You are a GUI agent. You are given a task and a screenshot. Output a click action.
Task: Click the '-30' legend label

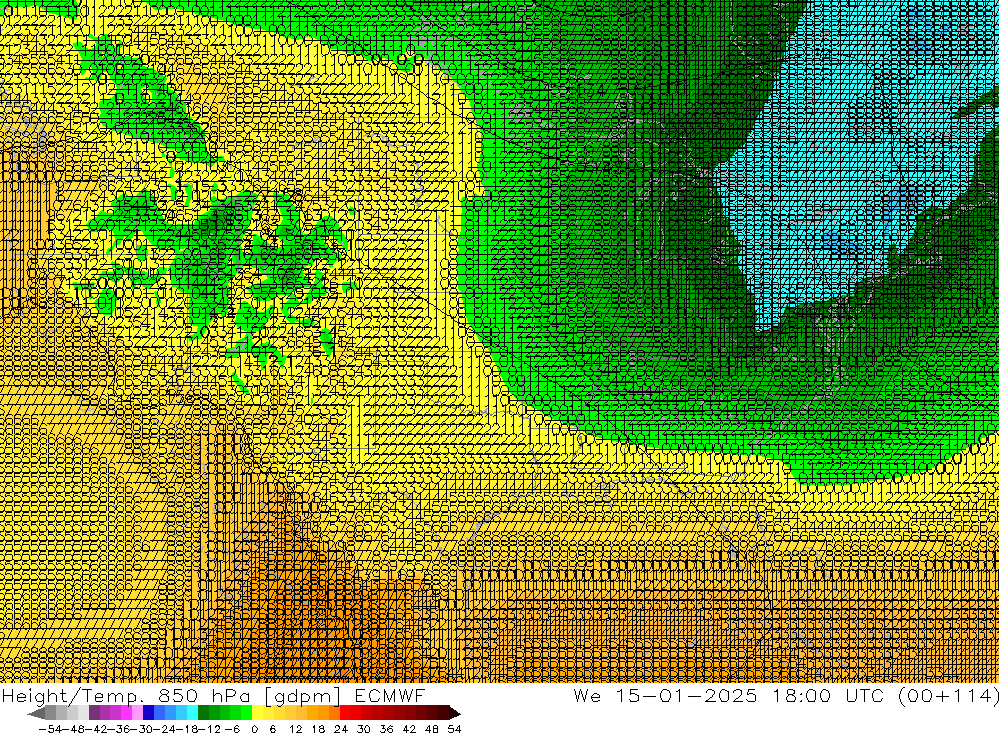point(142,729)
